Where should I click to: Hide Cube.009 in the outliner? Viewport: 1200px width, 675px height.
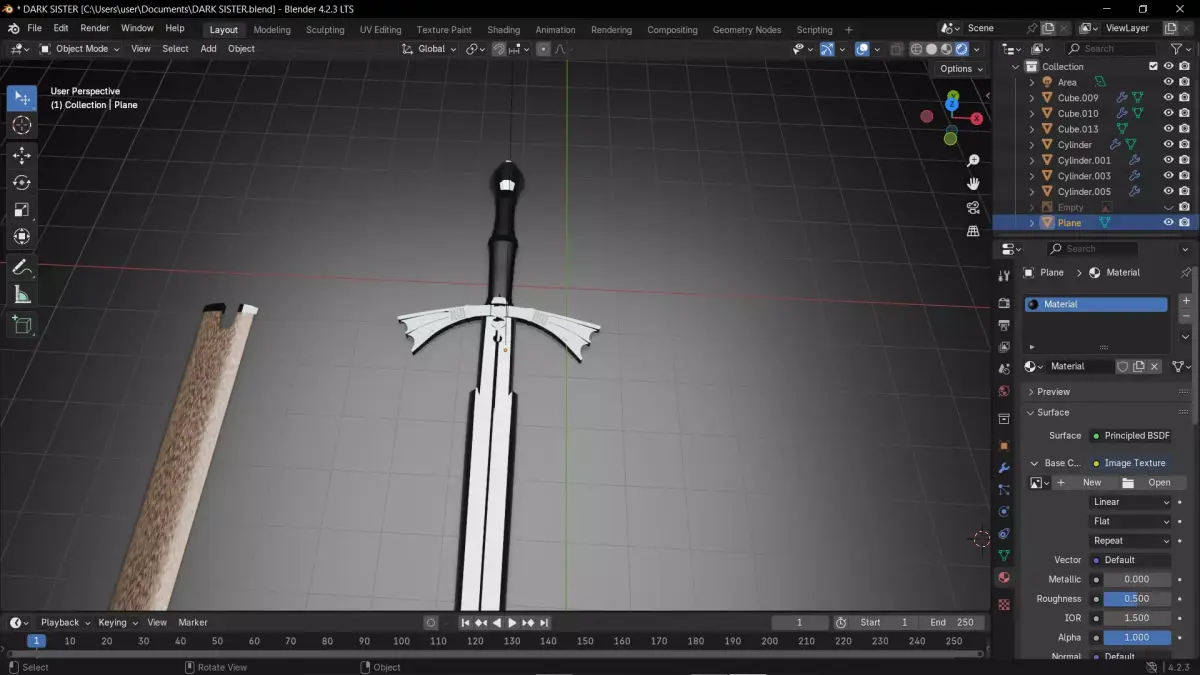click(1168, 98)
